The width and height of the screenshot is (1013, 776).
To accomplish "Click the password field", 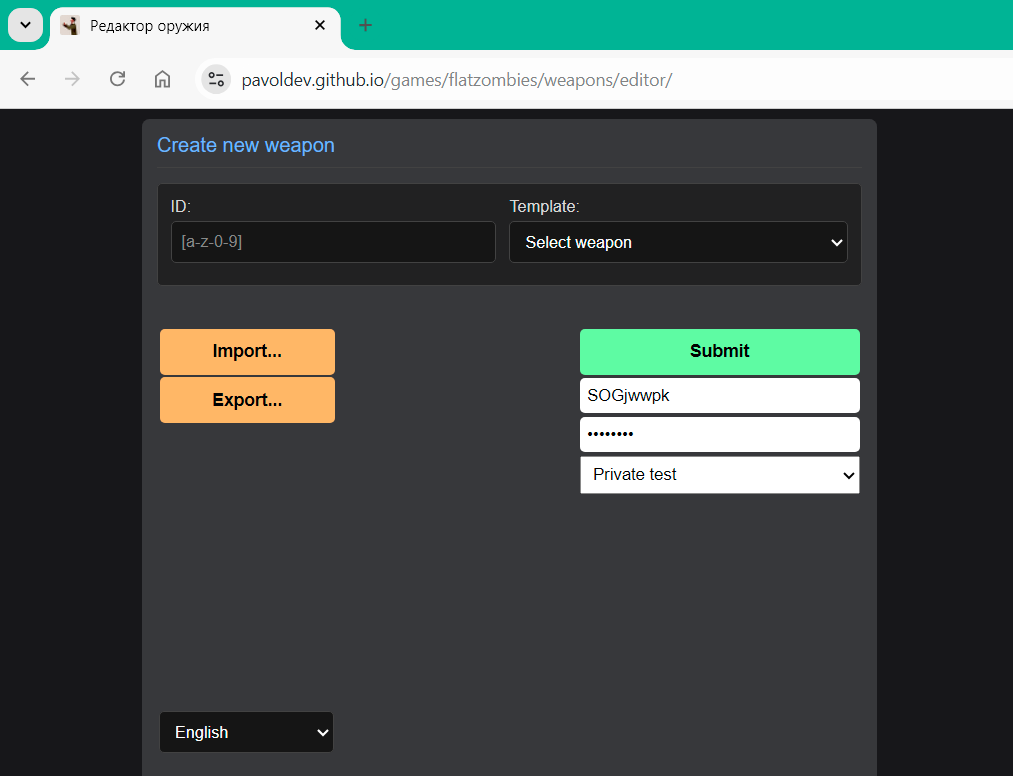I will 720,434.
